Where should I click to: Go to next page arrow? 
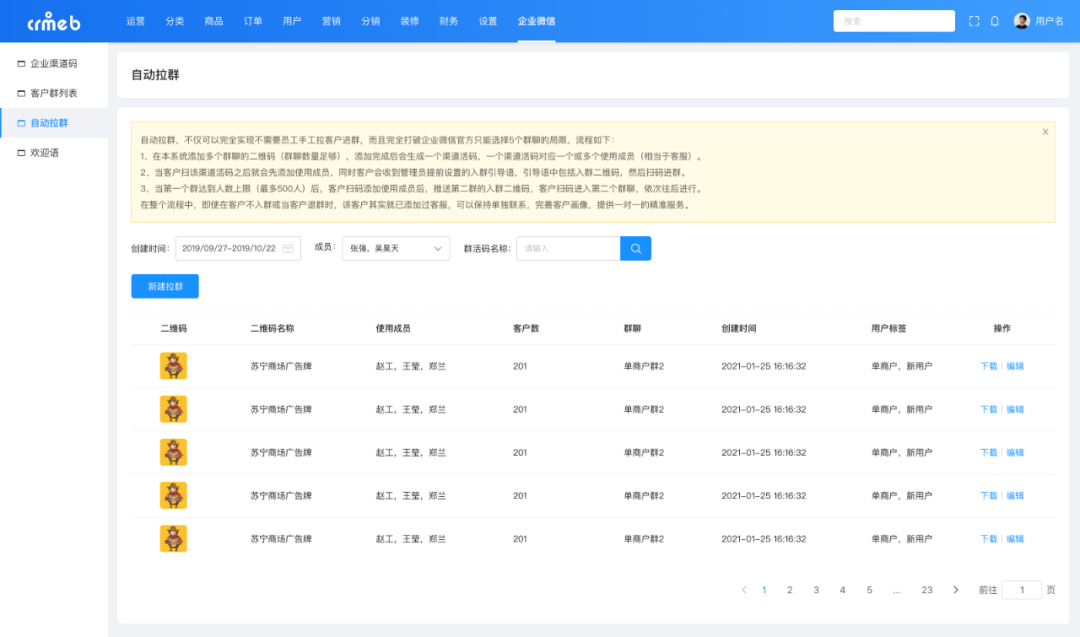955,589
